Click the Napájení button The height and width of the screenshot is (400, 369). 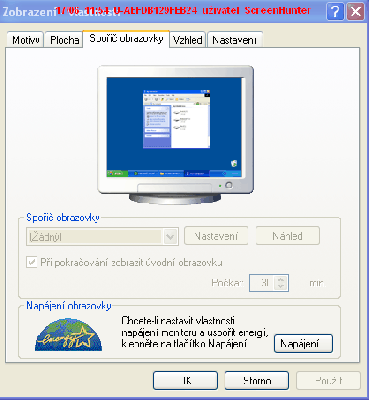(x=303, y=343)
